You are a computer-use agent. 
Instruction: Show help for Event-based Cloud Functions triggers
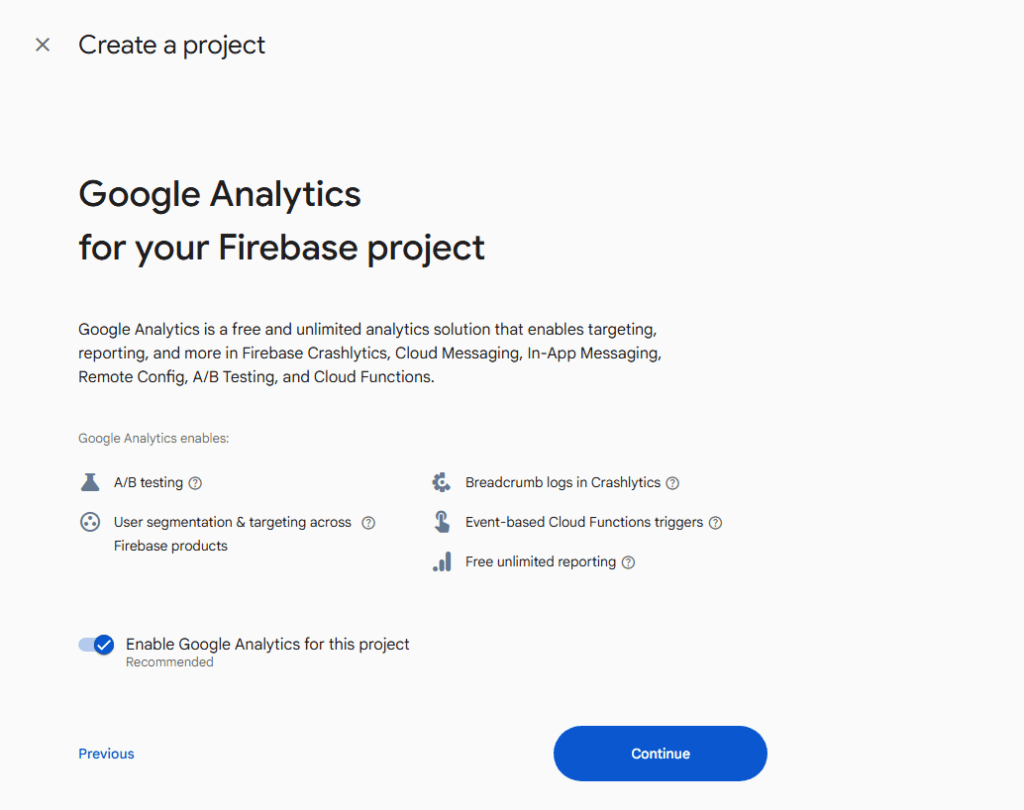click(x=715, y=522)
